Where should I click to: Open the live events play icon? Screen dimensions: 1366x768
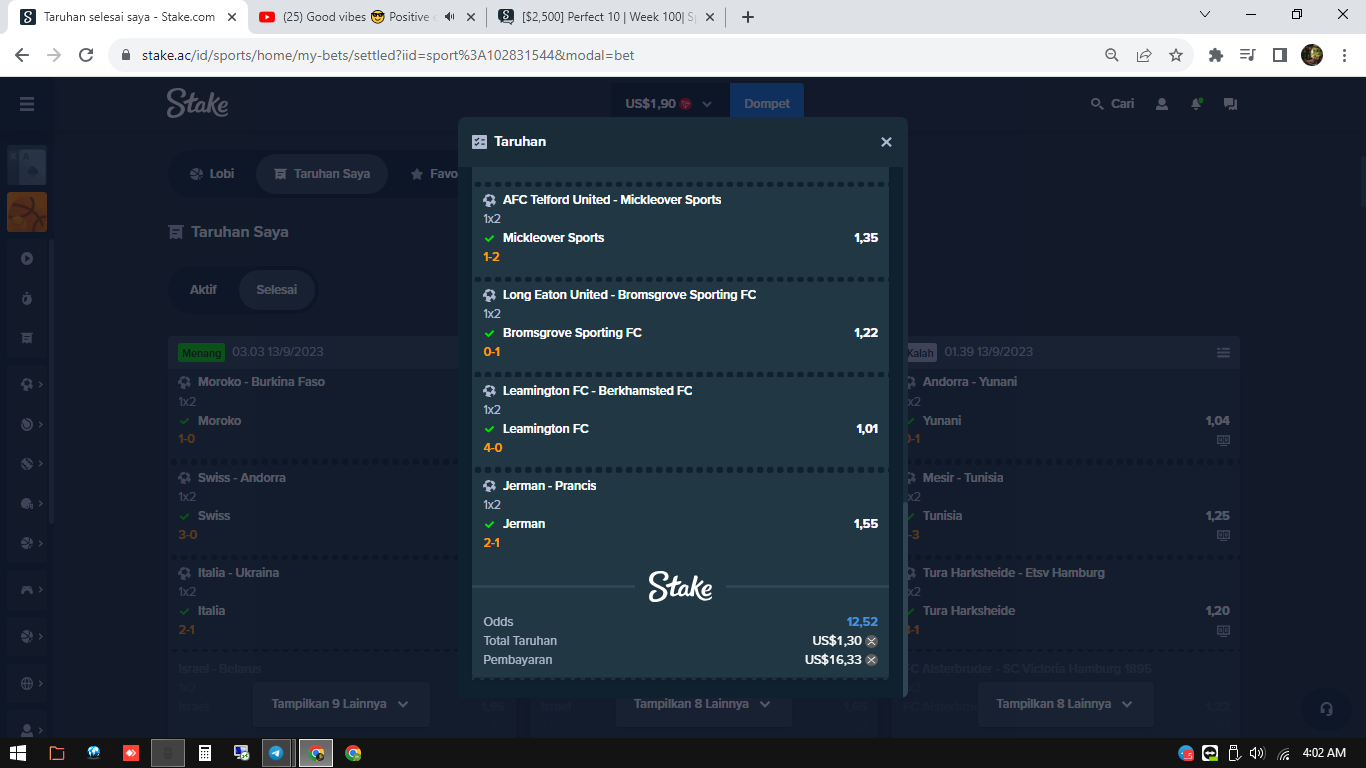click(27, 259)
